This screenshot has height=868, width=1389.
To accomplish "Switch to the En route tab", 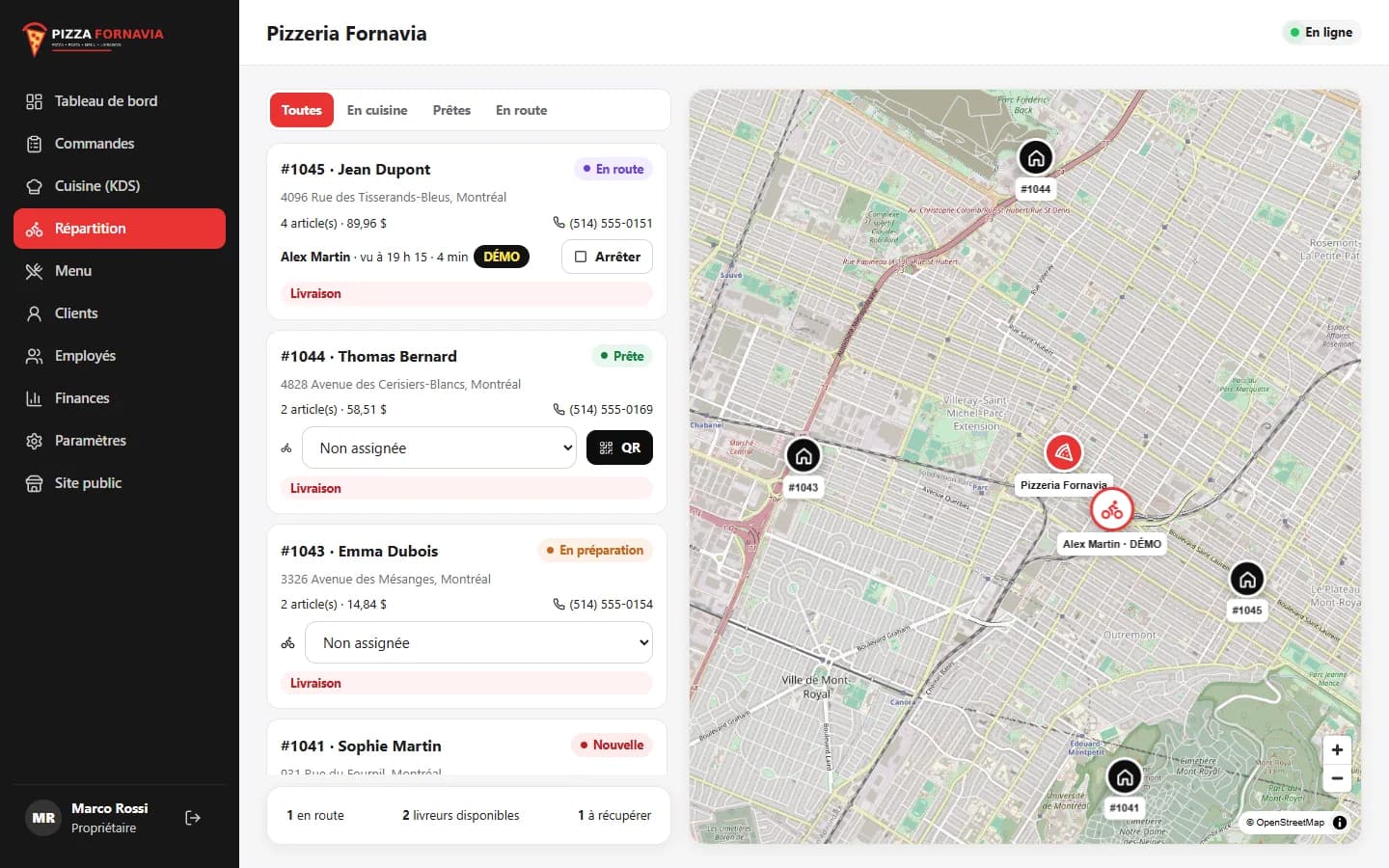I will 521,110.
